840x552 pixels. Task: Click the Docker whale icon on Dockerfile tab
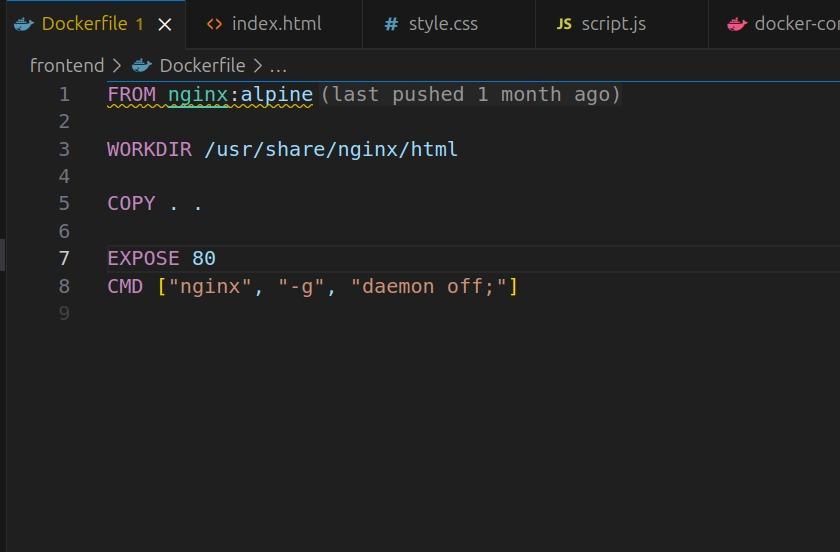pos(23,24)
